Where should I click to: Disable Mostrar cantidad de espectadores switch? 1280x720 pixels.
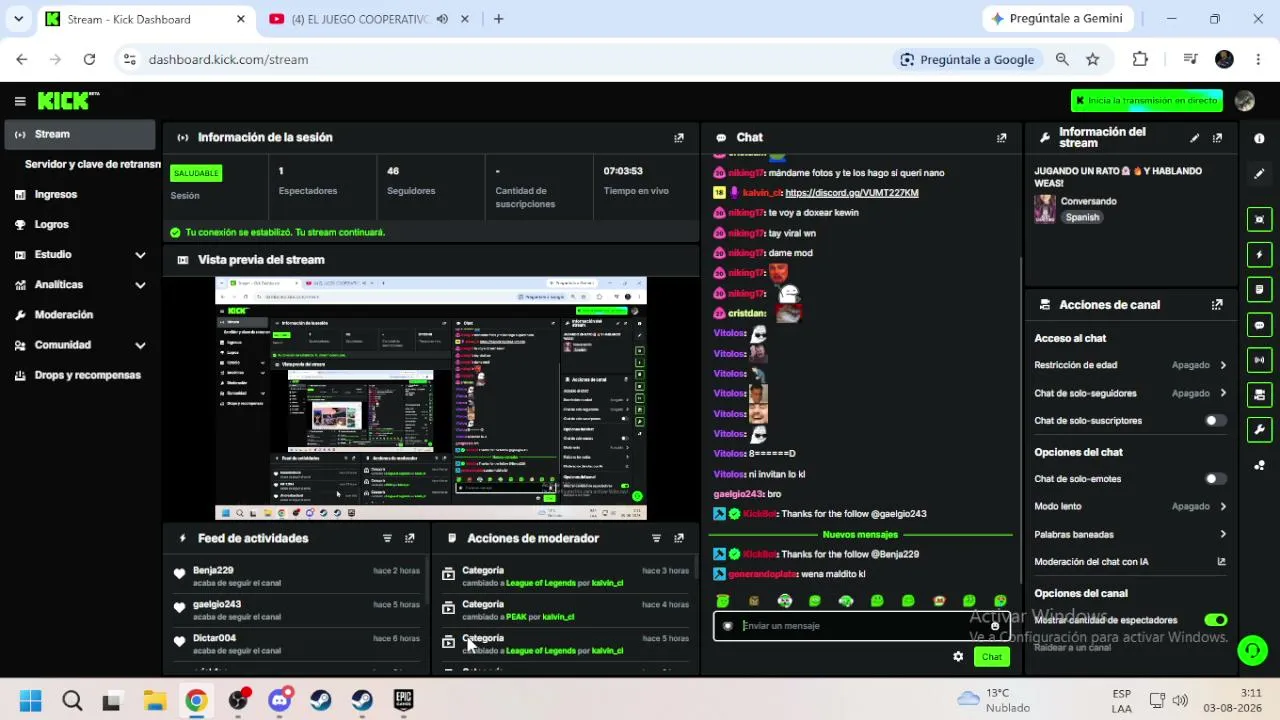click(1215, 621)
